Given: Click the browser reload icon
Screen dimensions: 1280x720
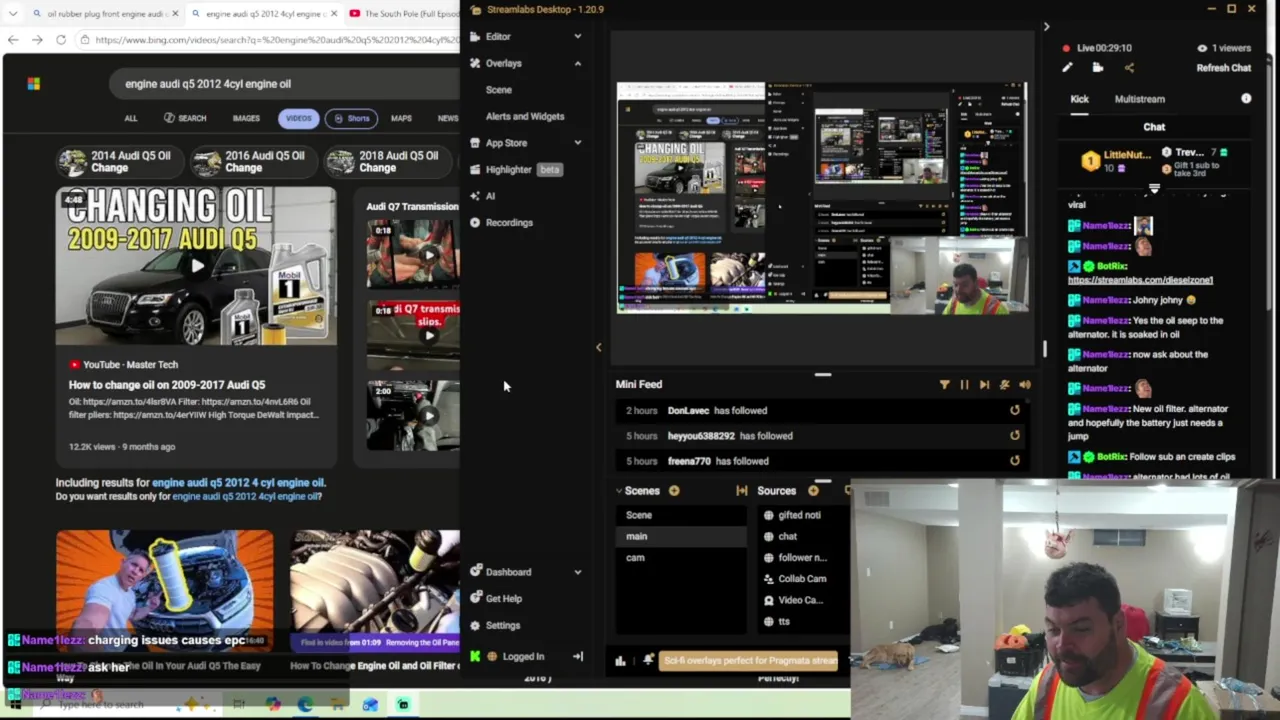Looking at the screenshot, I should pos(61,40).
